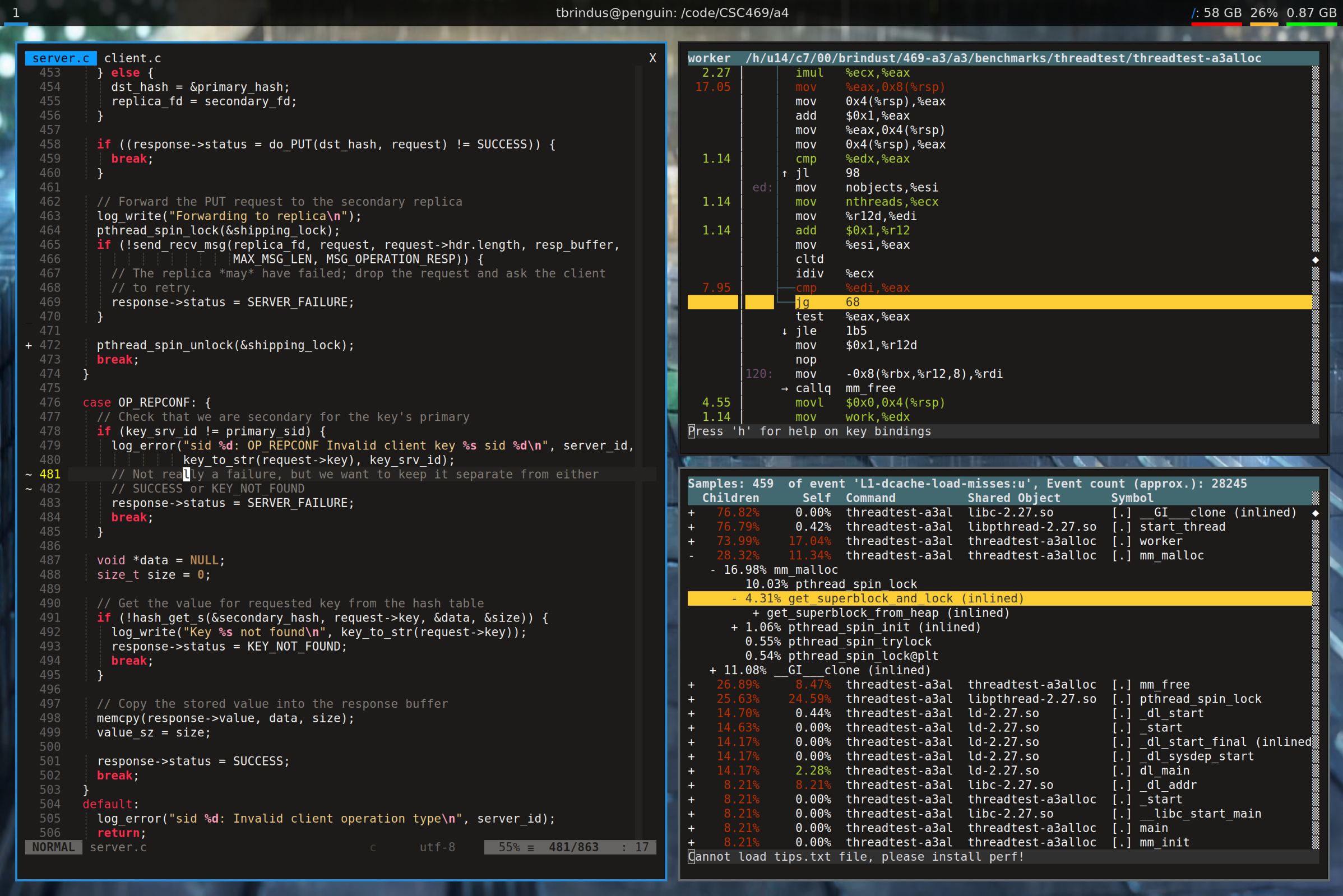Click the git modified sign on line 482
The height and width of the screenshot is (896, 1343).
29,489
